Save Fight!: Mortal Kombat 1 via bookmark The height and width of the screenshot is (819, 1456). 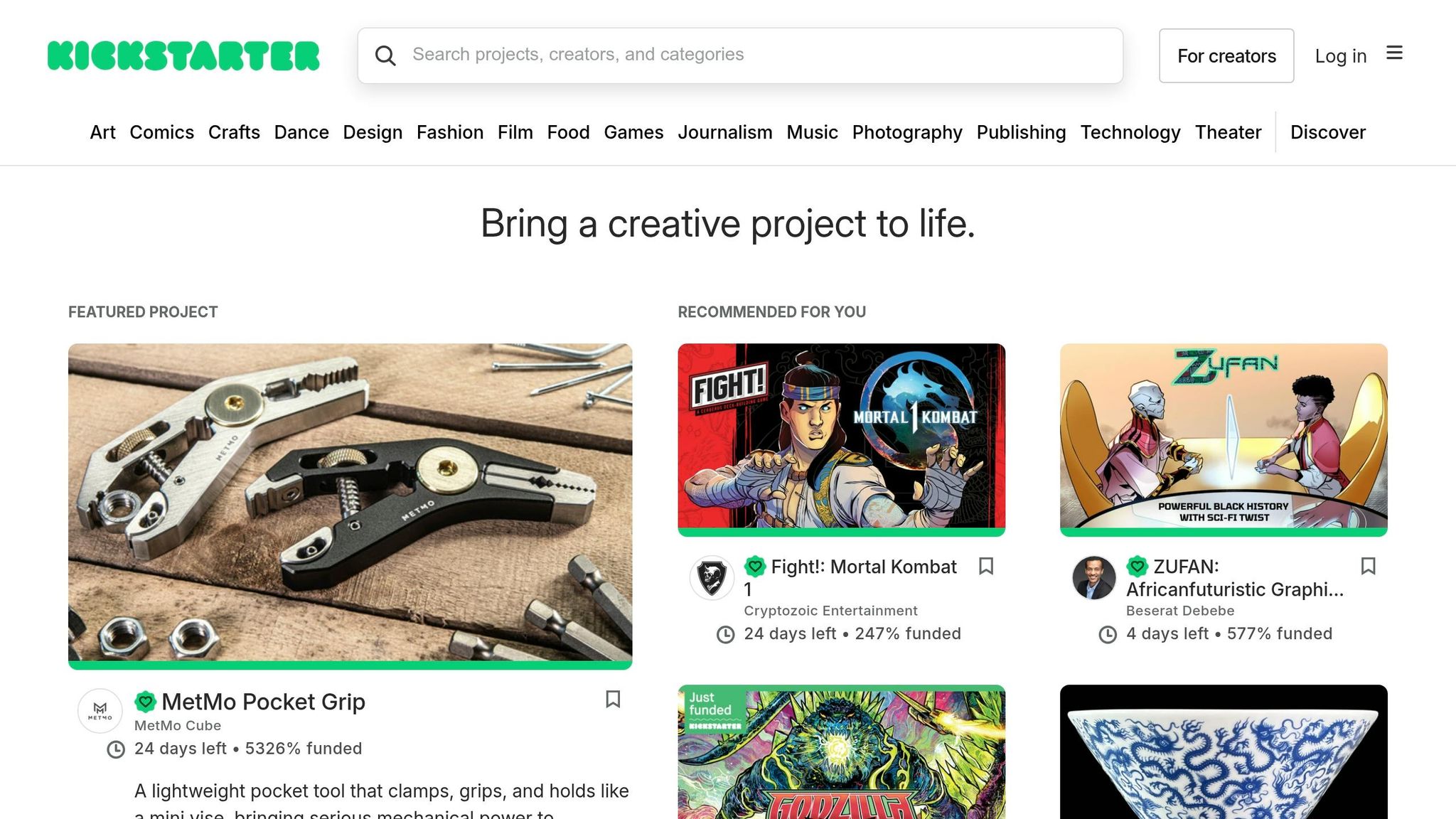[986, 567]
